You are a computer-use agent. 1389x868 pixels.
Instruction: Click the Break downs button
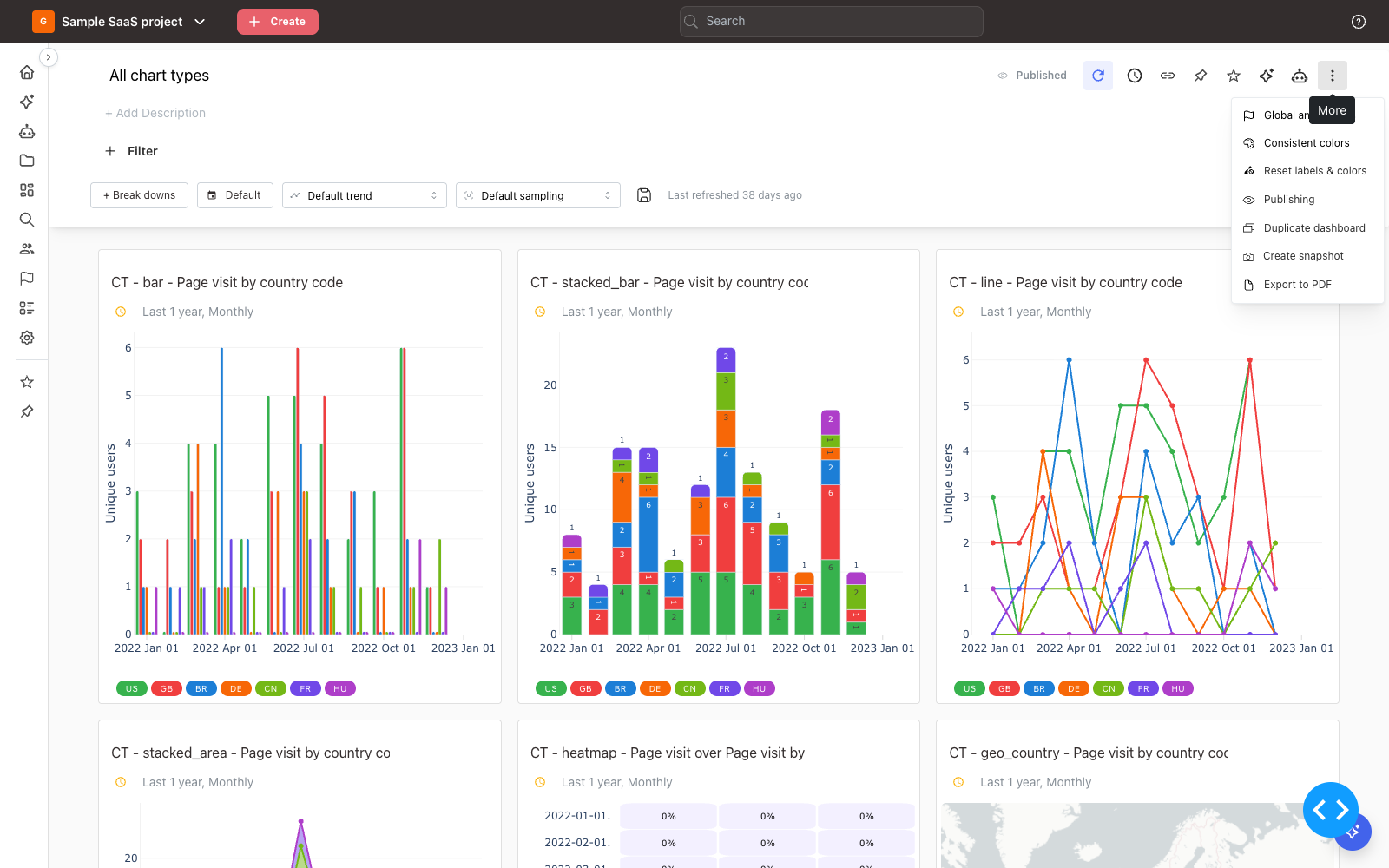pyautogui.click(x=139, y=195)
